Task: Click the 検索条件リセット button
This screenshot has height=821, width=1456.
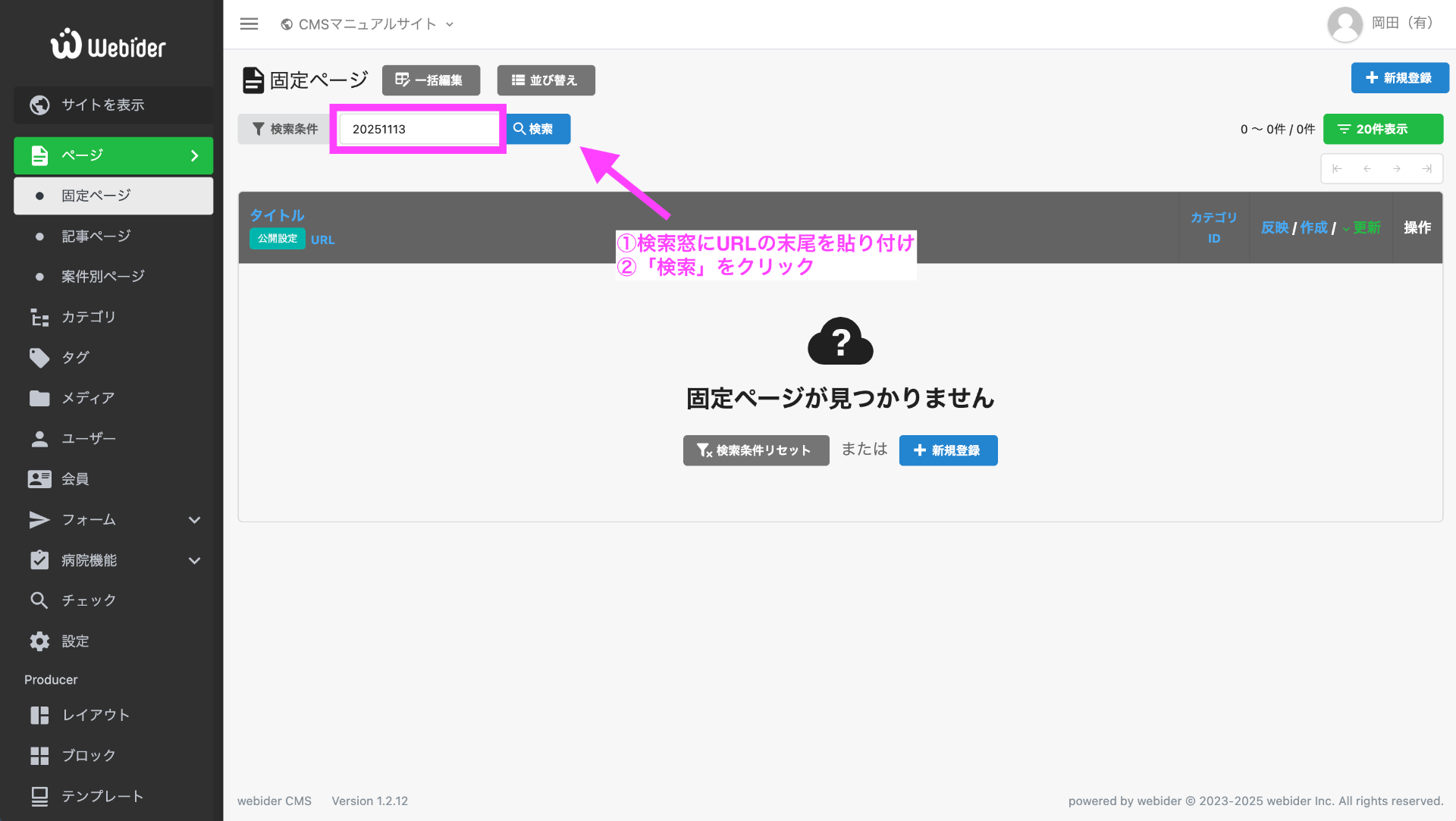Action: click(755, 451)
